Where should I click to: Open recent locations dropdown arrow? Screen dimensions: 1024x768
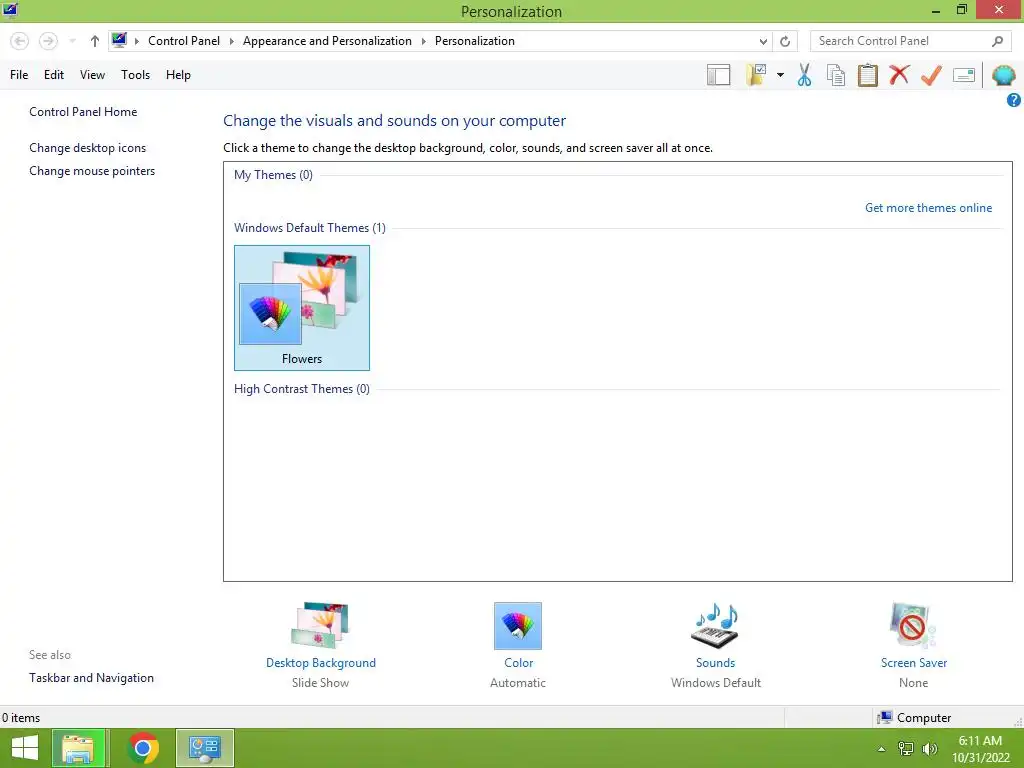(x=72, y=41)
